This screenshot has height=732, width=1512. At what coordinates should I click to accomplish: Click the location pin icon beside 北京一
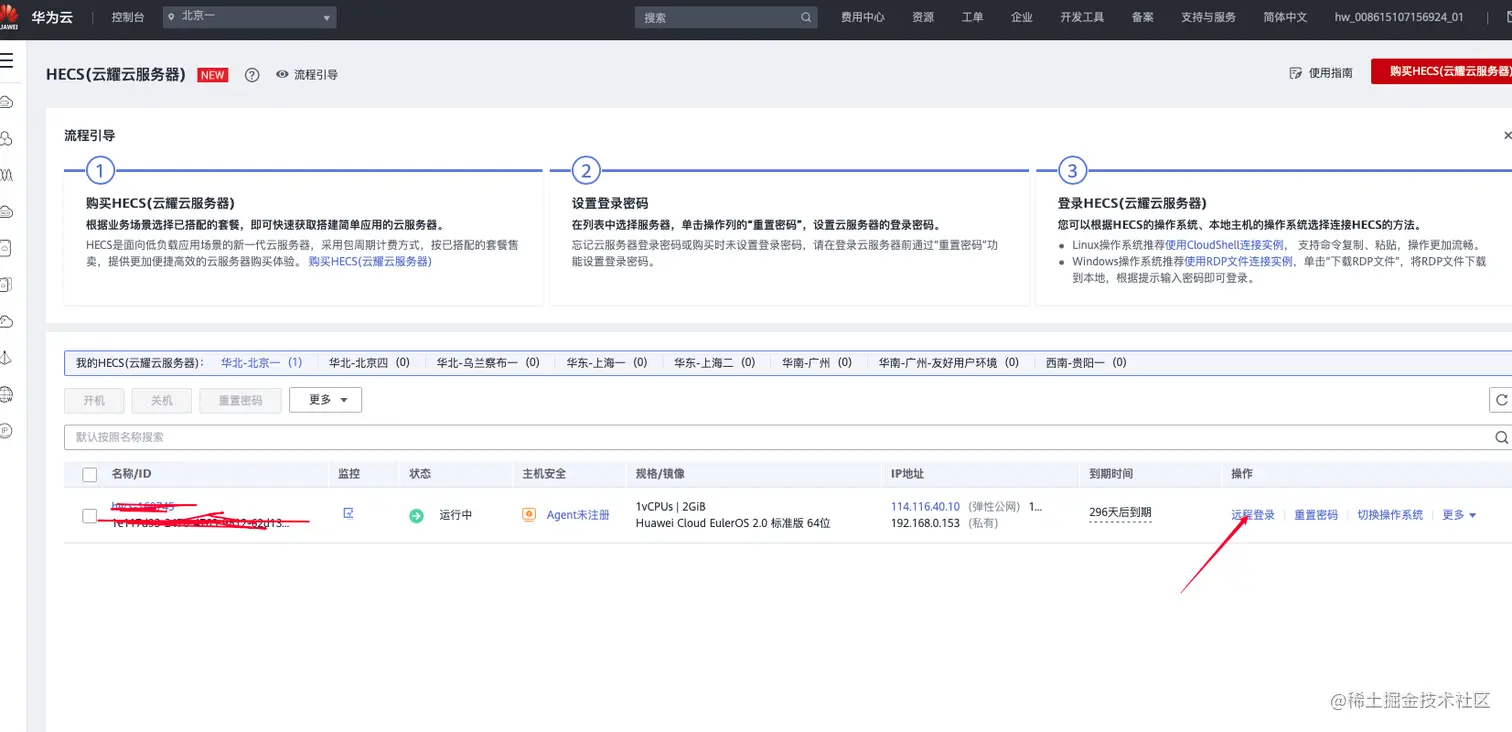coord(172,17)
